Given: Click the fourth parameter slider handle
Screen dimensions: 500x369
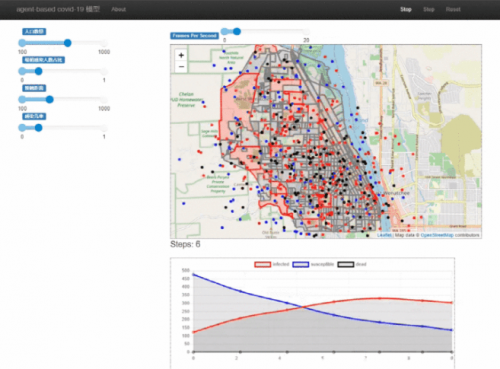Looking at the screenshot, I should pyautogui.click(x=39, y=128).
